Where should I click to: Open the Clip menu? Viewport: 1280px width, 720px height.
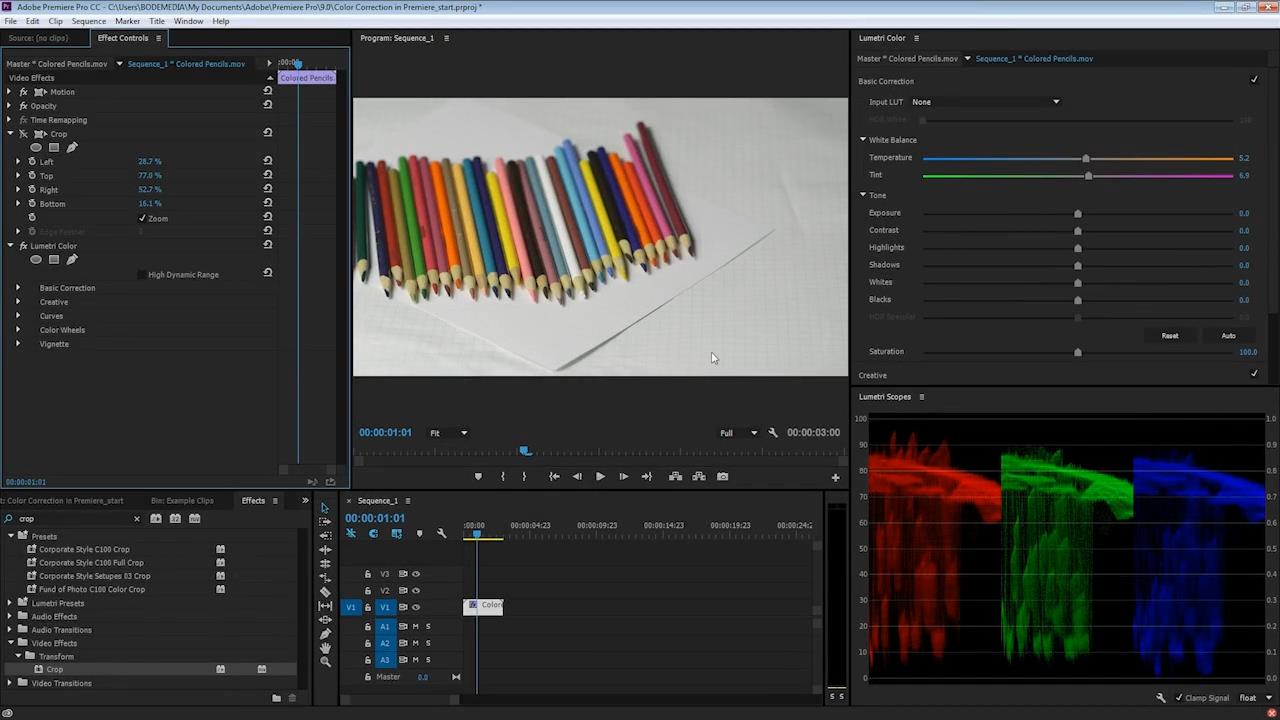click(55, 21)
